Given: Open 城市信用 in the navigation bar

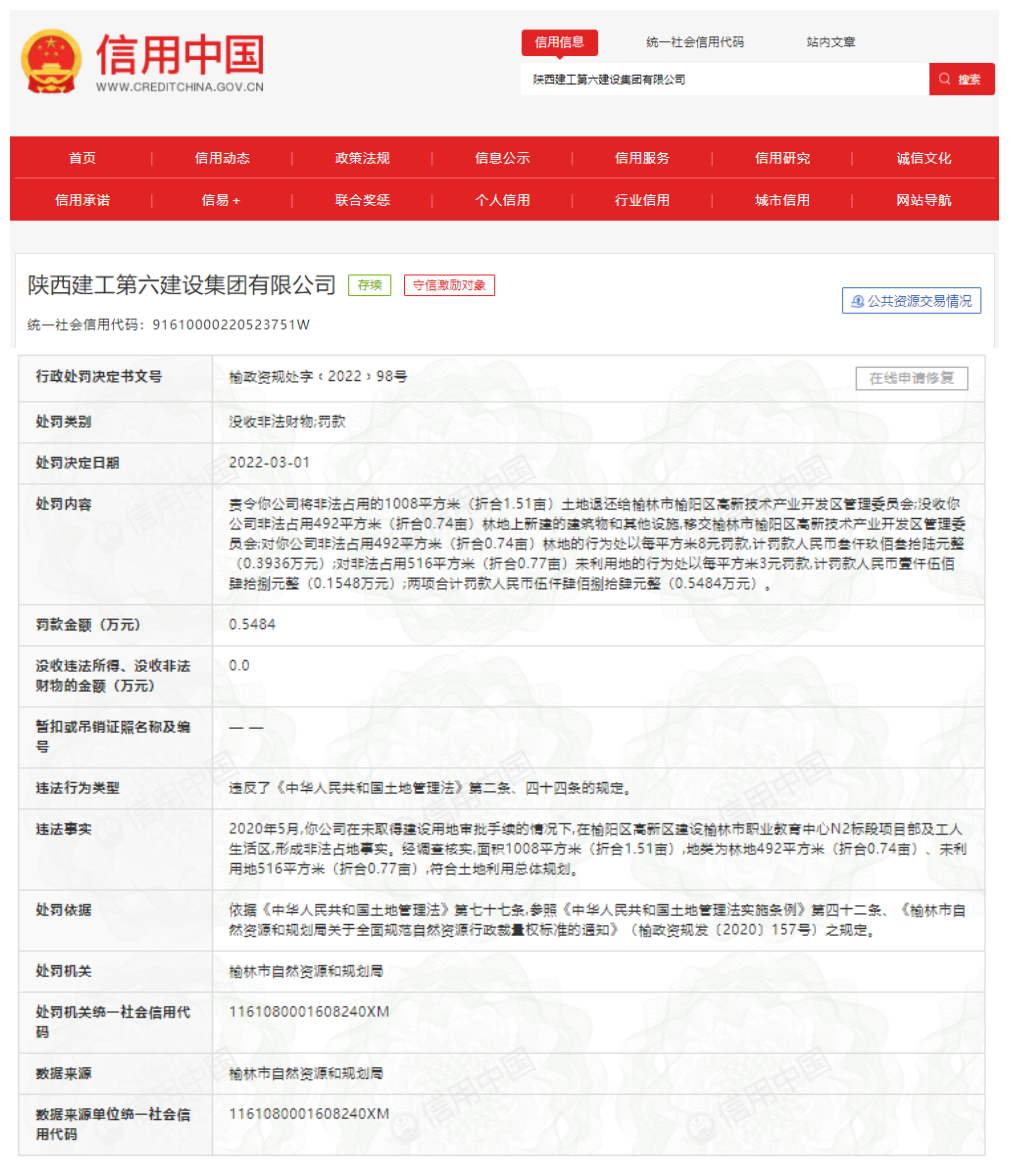Looking at the screenshot, I should pos(782,200).
